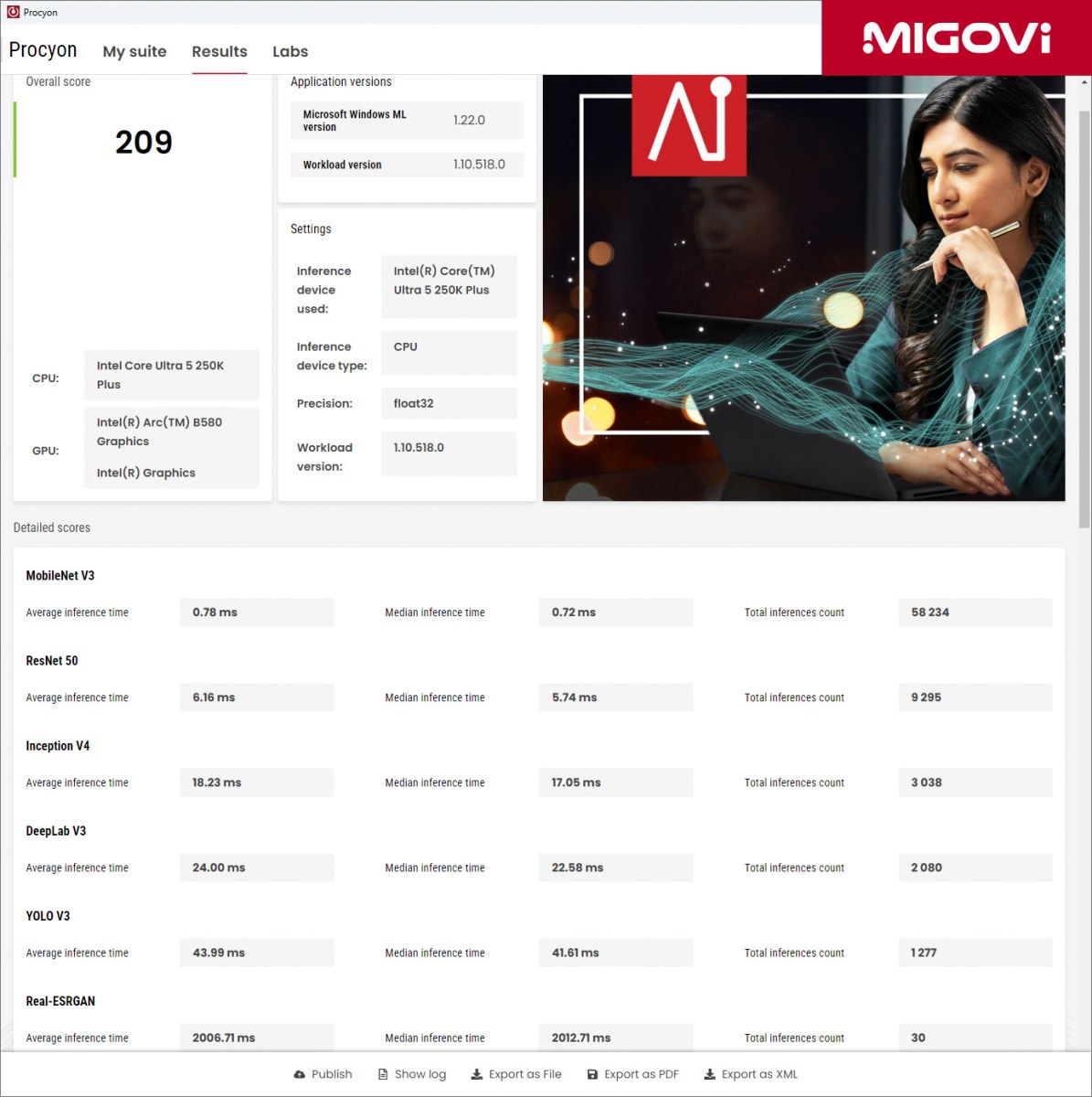The image size is (1092, 1097).
Task: Click the Real-ESRGAN heading
Action: pyautogui.click(x=60, y=1001)
